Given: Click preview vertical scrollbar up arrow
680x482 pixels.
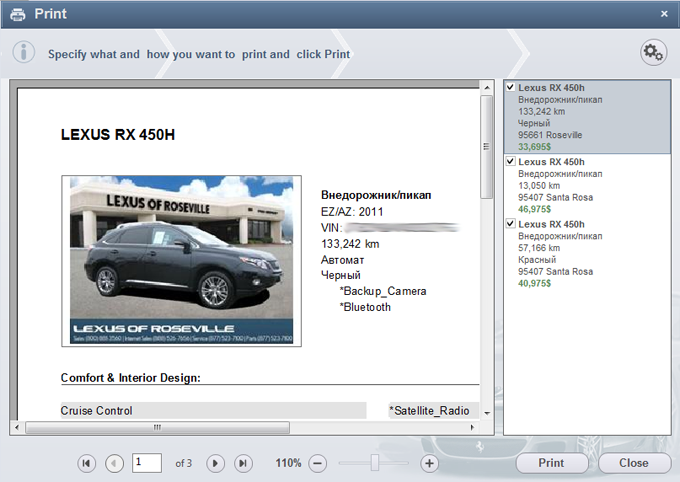Looking at the screenshot, I should coord(487,88).
